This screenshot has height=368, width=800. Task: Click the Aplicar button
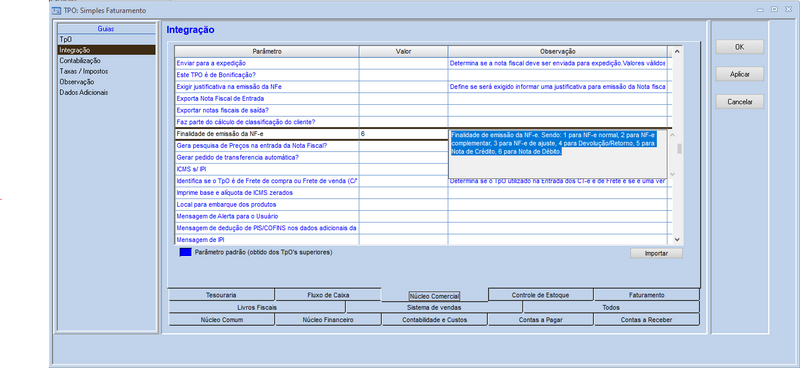739,75
